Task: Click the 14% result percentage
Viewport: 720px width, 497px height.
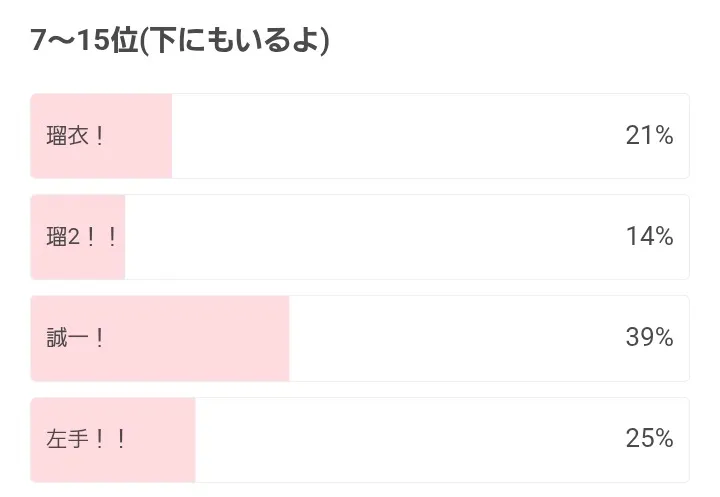Action: coord(649,237)
